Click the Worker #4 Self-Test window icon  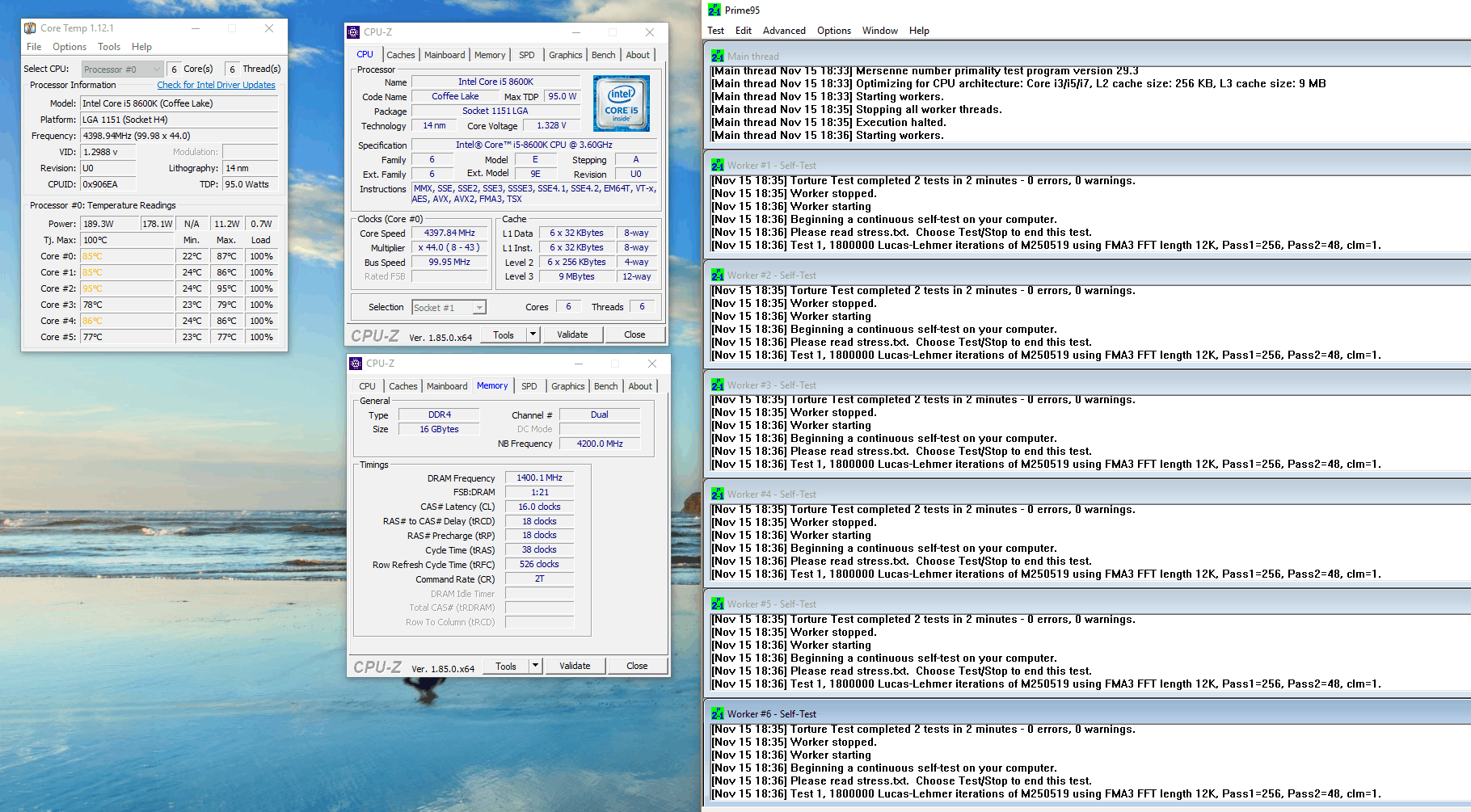718,494
